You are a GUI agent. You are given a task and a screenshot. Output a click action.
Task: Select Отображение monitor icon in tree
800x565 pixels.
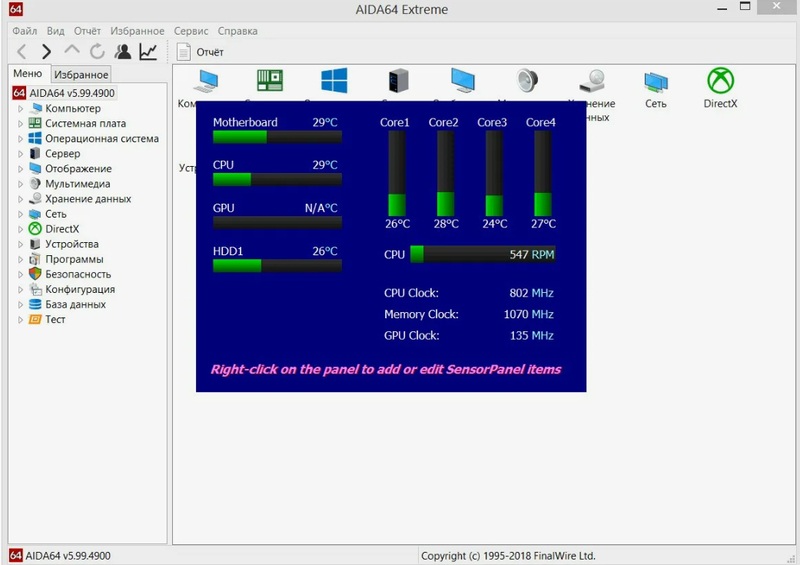click(x=35, y=168)
